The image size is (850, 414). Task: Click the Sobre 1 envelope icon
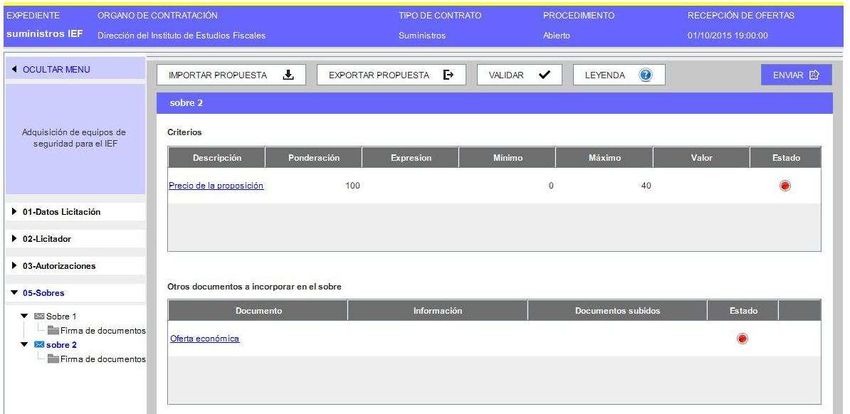pyautogui.click(x=39, y=316)
